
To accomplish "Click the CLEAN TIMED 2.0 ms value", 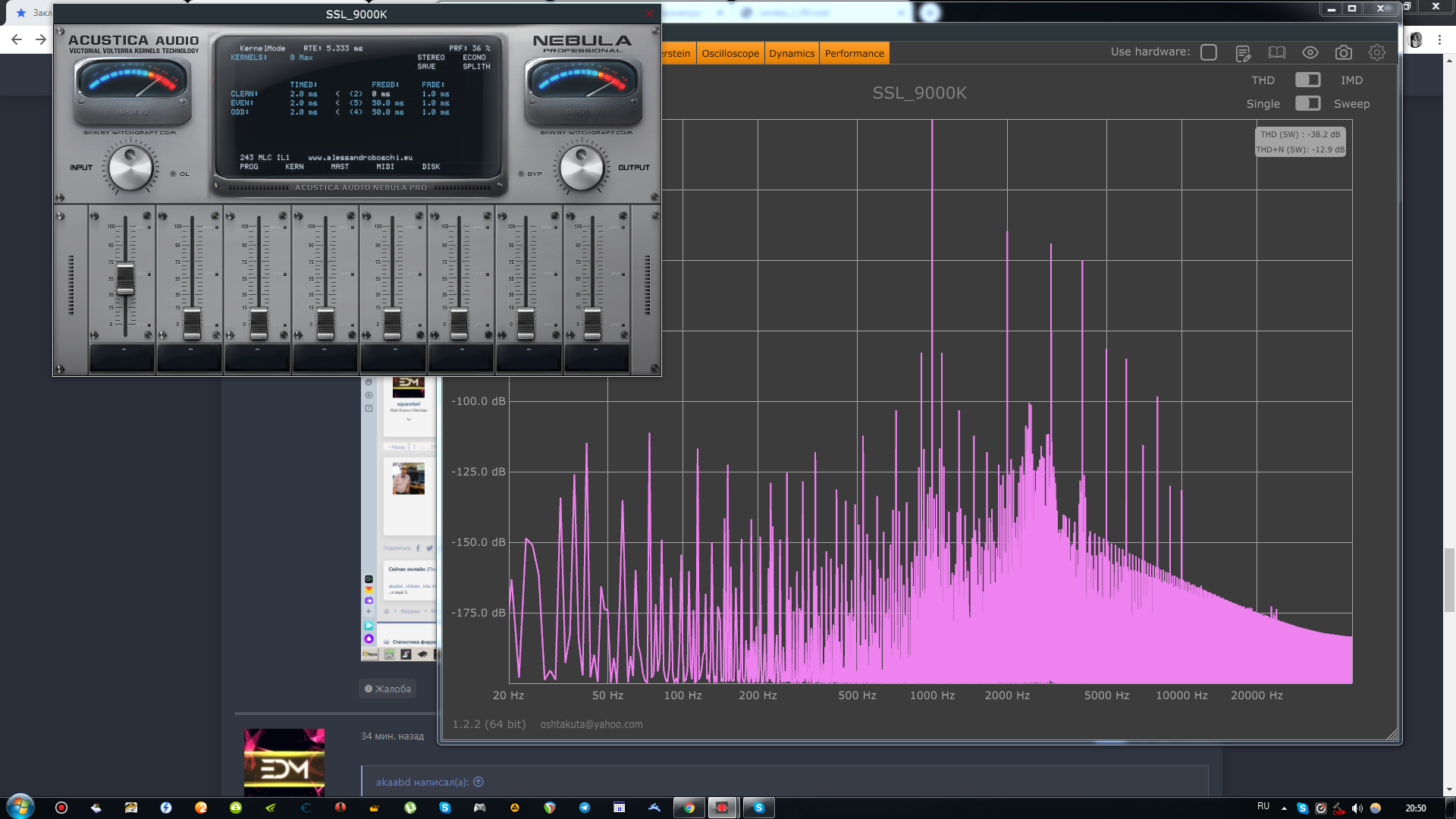I will (303, 94).
